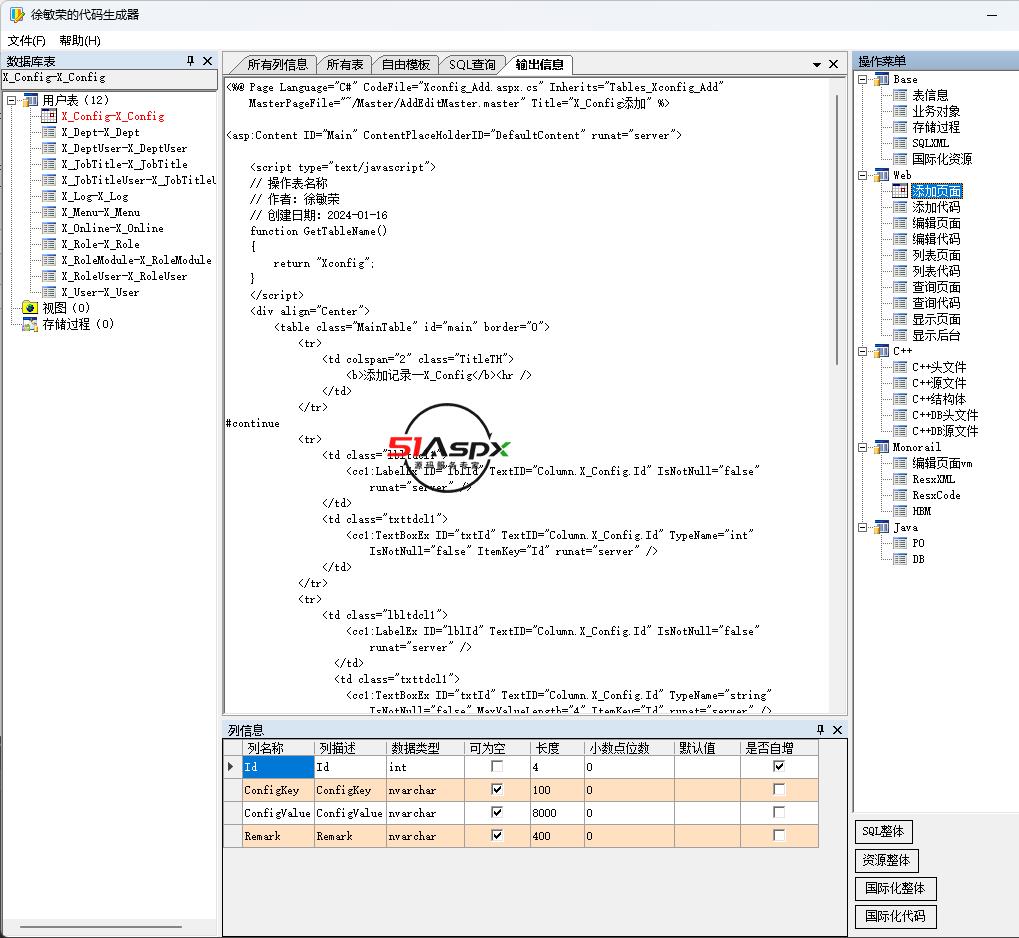1019x938 pixels.
Task: Select the 添加代码 template
Action: pos(936,207)
